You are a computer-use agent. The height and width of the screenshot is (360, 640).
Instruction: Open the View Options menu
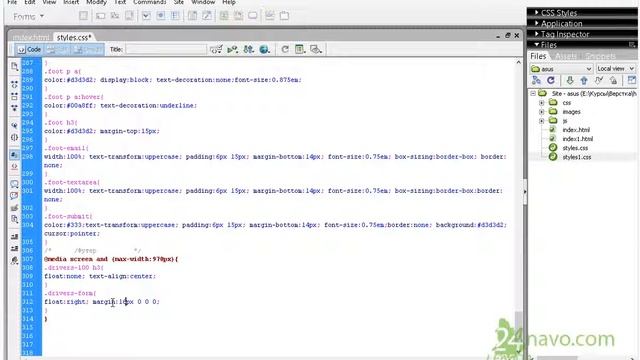pos(300,49)
